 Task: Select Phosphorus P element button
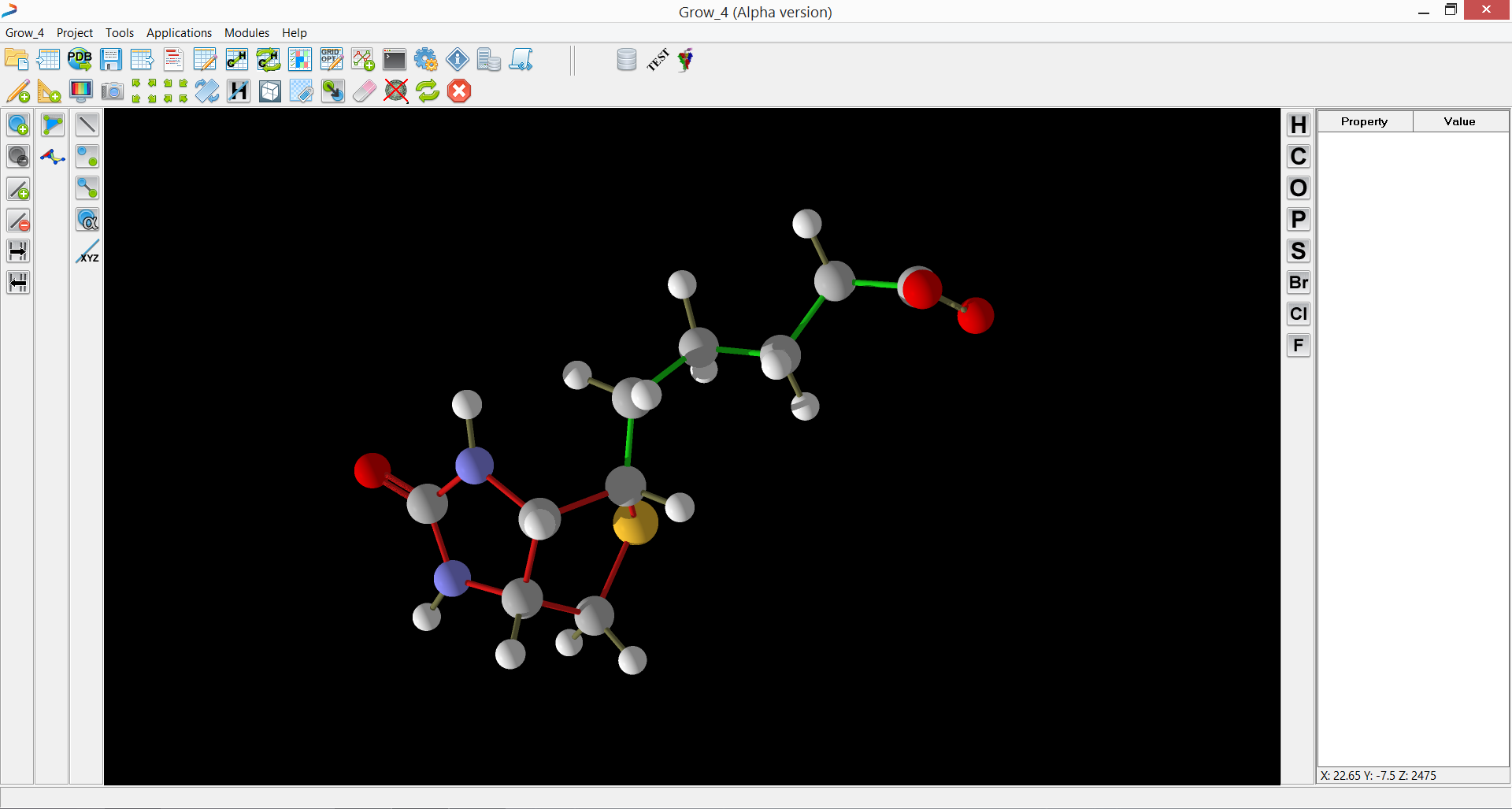[1299, 219]
